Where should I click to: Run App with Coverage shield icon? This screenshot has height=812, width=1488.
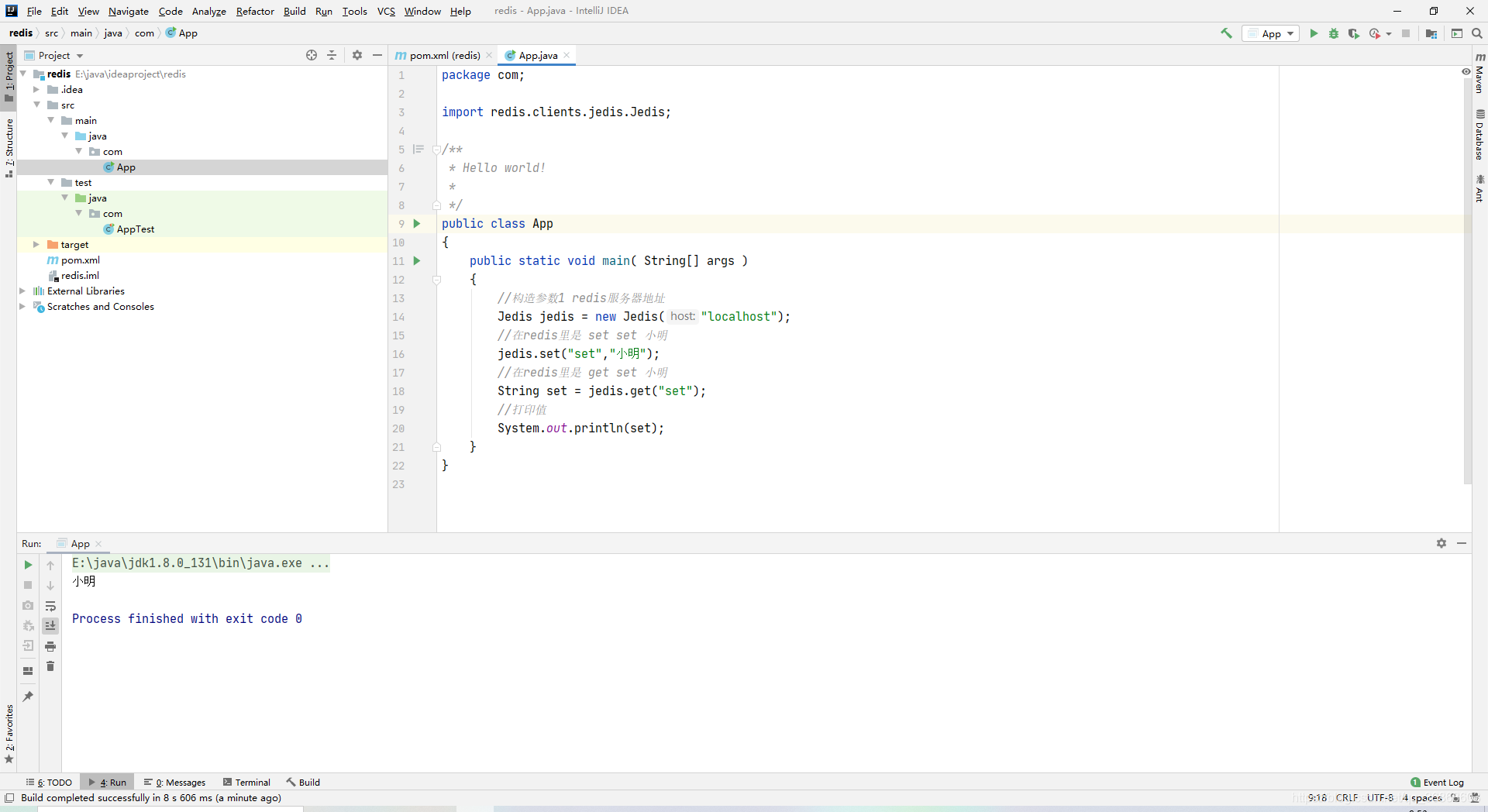(x=1354, y=33)
